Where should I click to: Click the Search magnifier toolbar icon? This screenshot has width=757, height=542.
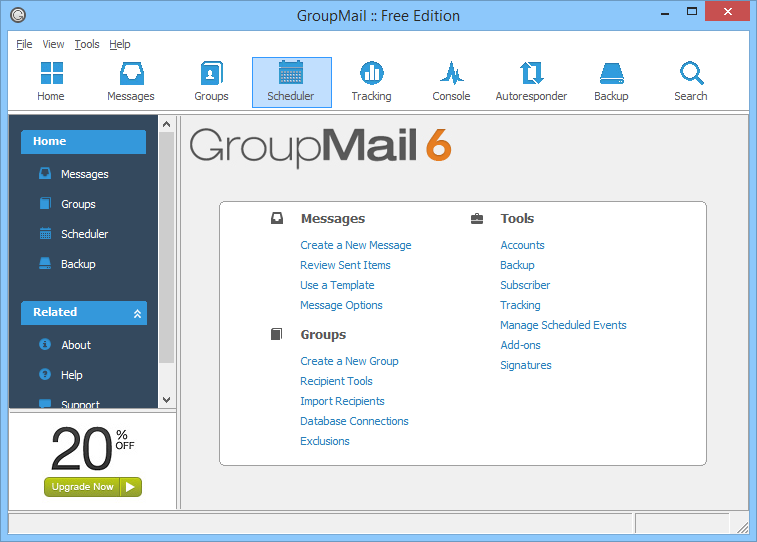pyautogui.click(x=691, y=73)
